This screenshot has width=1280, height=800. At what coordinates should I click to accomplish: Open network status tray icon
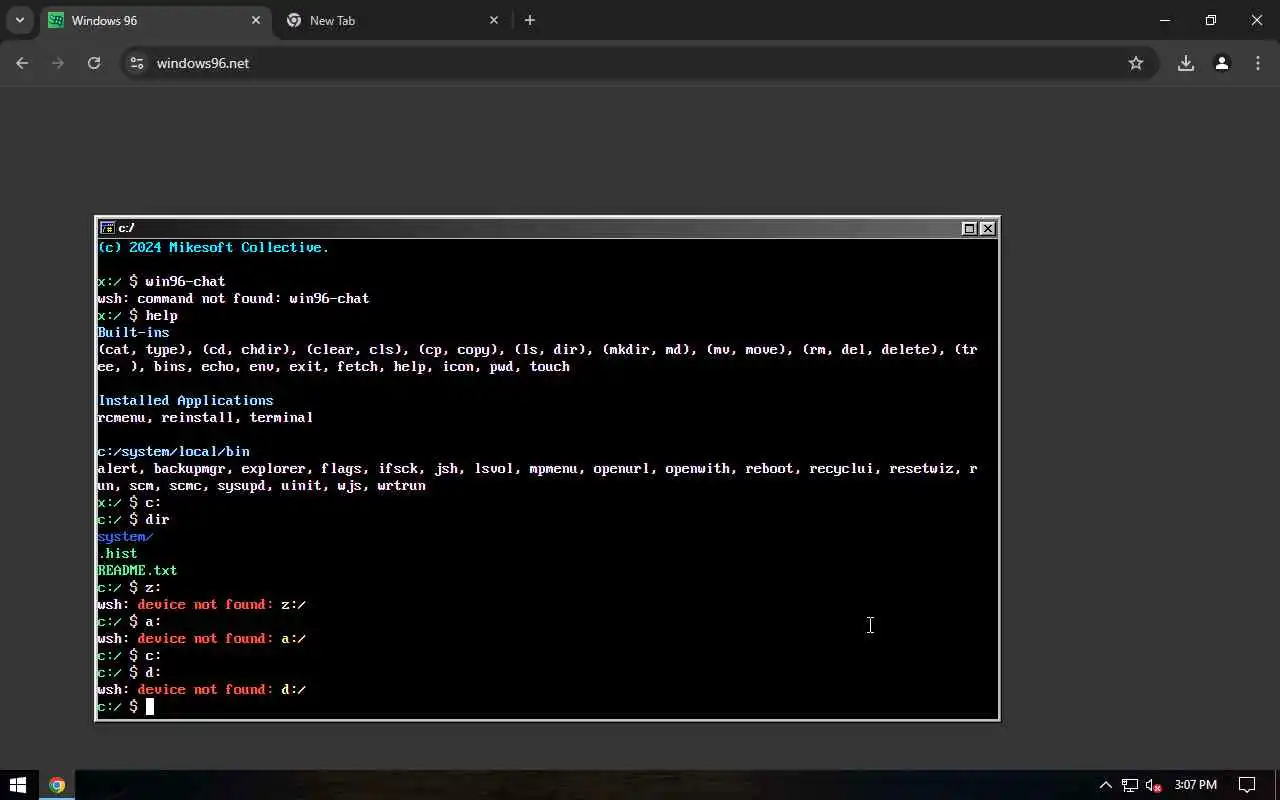tap(1130, 785)
